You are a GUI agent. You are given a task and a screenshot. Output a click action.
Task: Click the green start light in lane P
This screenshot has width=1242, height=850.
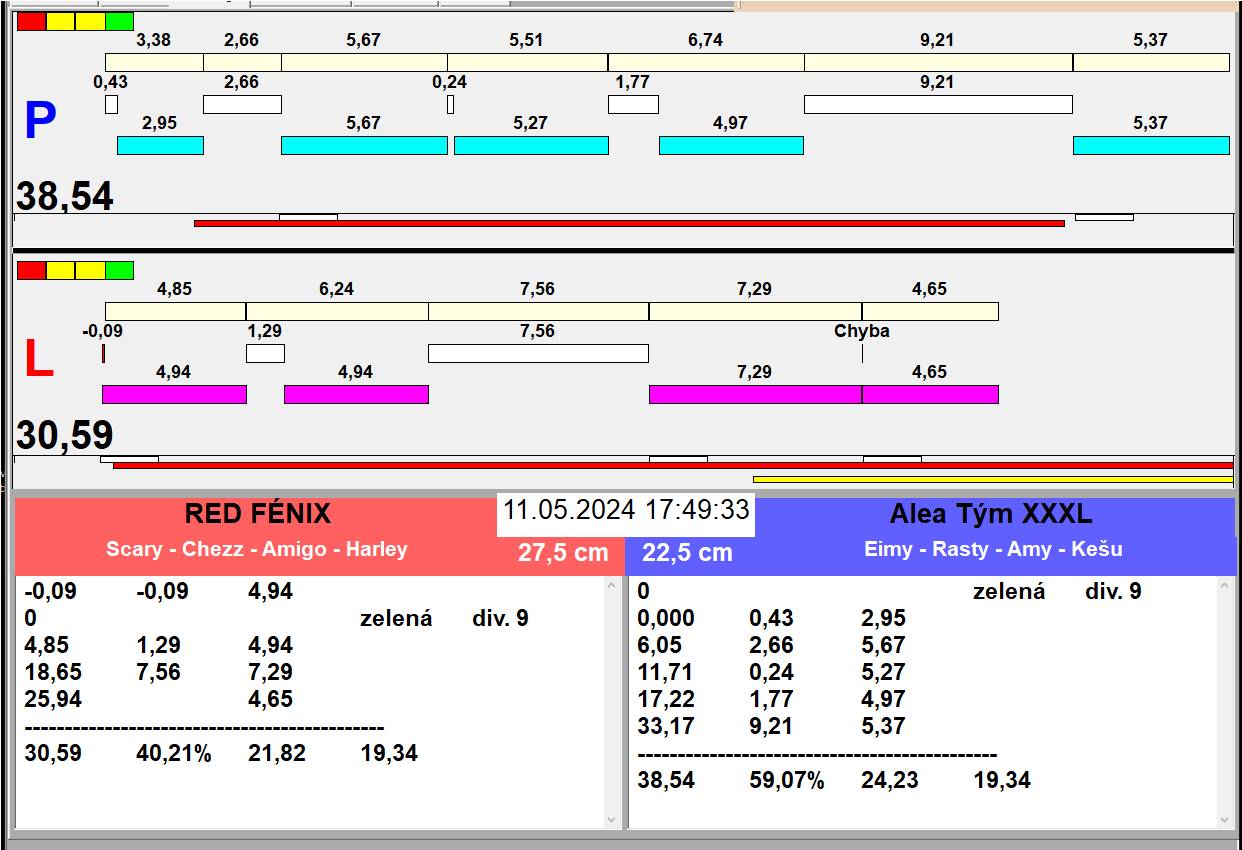119,21
